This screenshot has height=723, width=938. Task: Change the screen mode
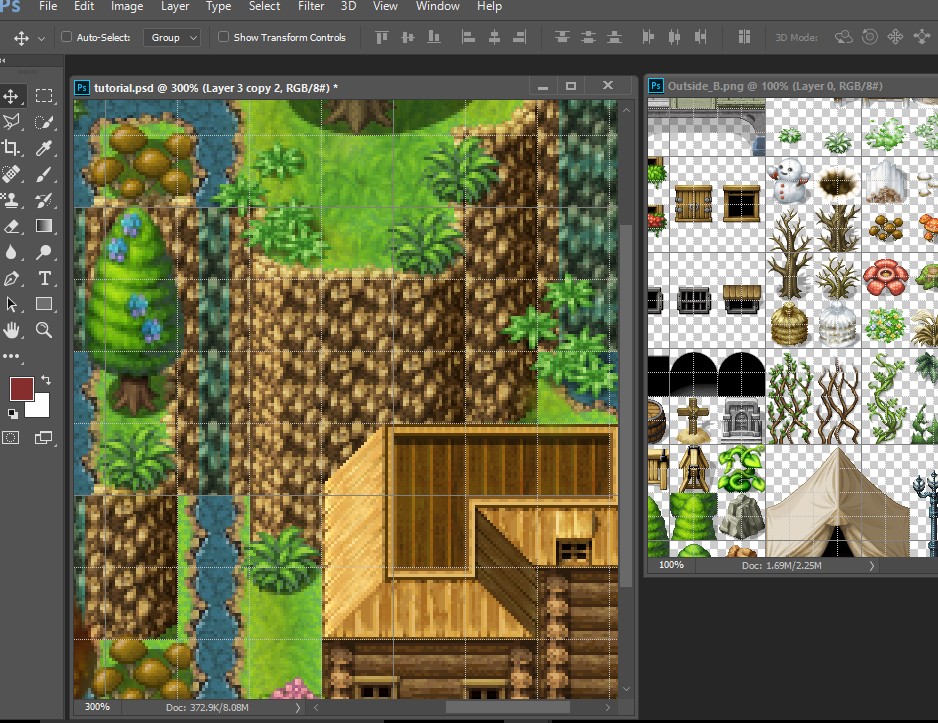click(44, 438)
